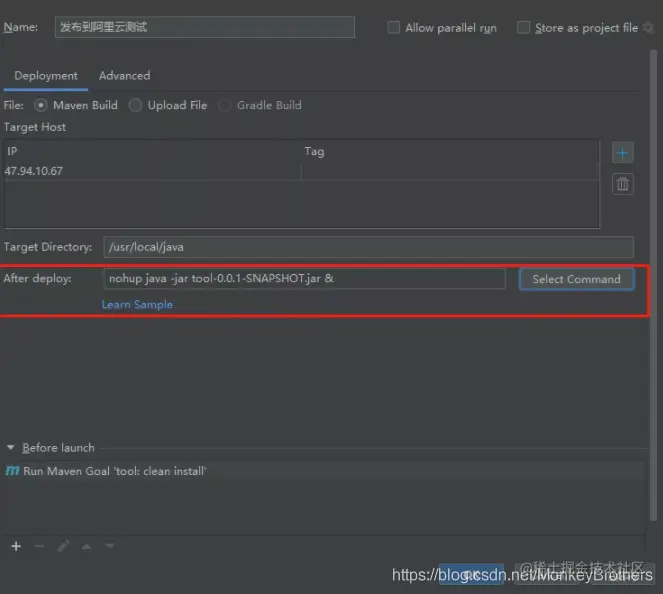Screen dimensions: 663x594
Task: Move the Before launch task up
Action: click(x=87, y=546)
